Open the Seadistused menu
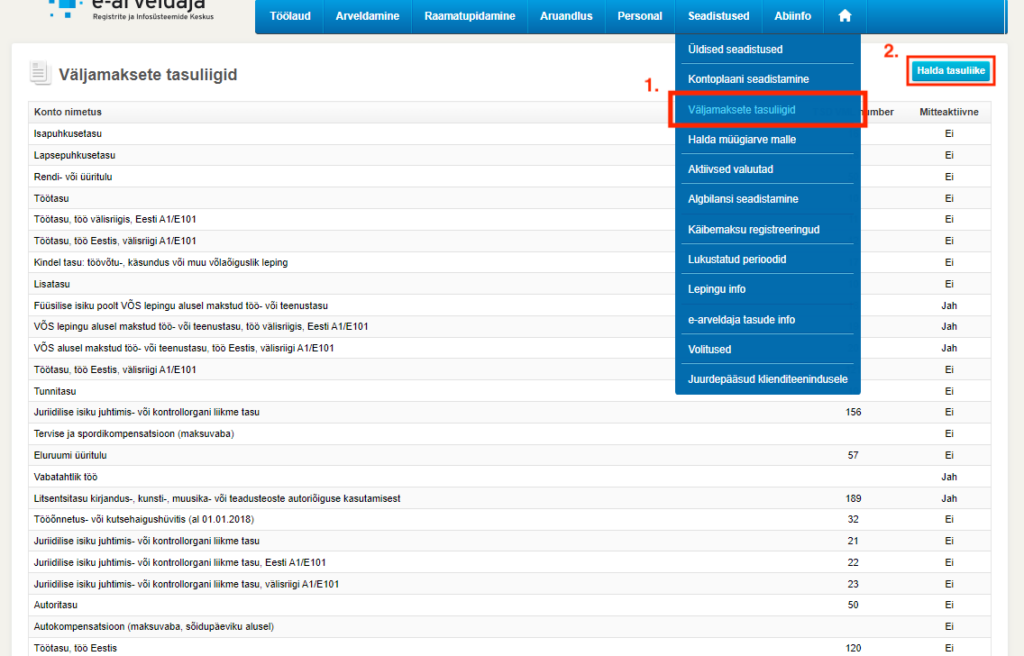Image resolution: width=1024 pixels, height=656 pixels. click(718, 16)
